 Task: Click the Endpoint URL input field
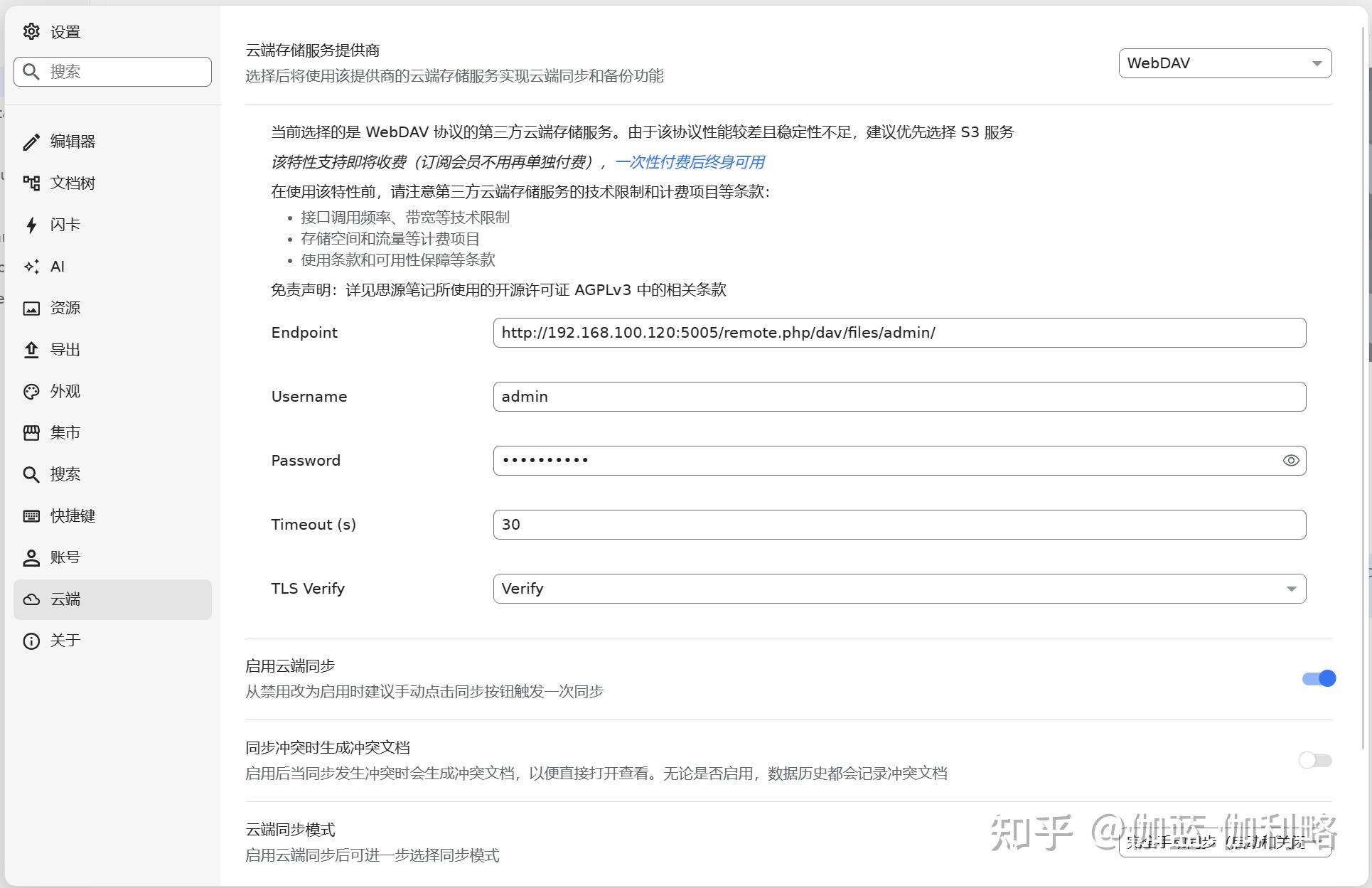click(x=899, y=332)
